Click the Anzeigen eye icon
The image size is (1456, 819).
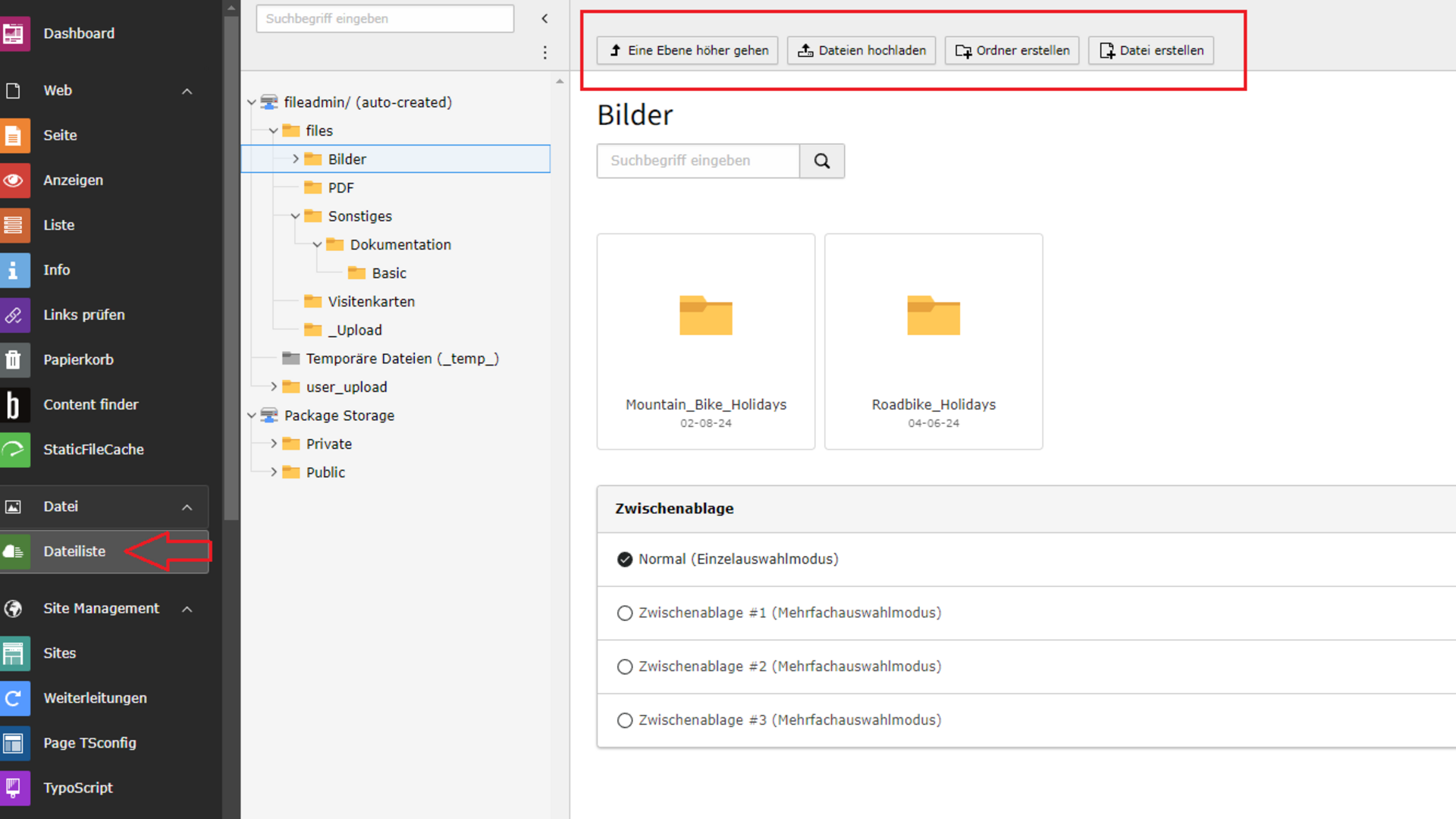pos(14,180)
